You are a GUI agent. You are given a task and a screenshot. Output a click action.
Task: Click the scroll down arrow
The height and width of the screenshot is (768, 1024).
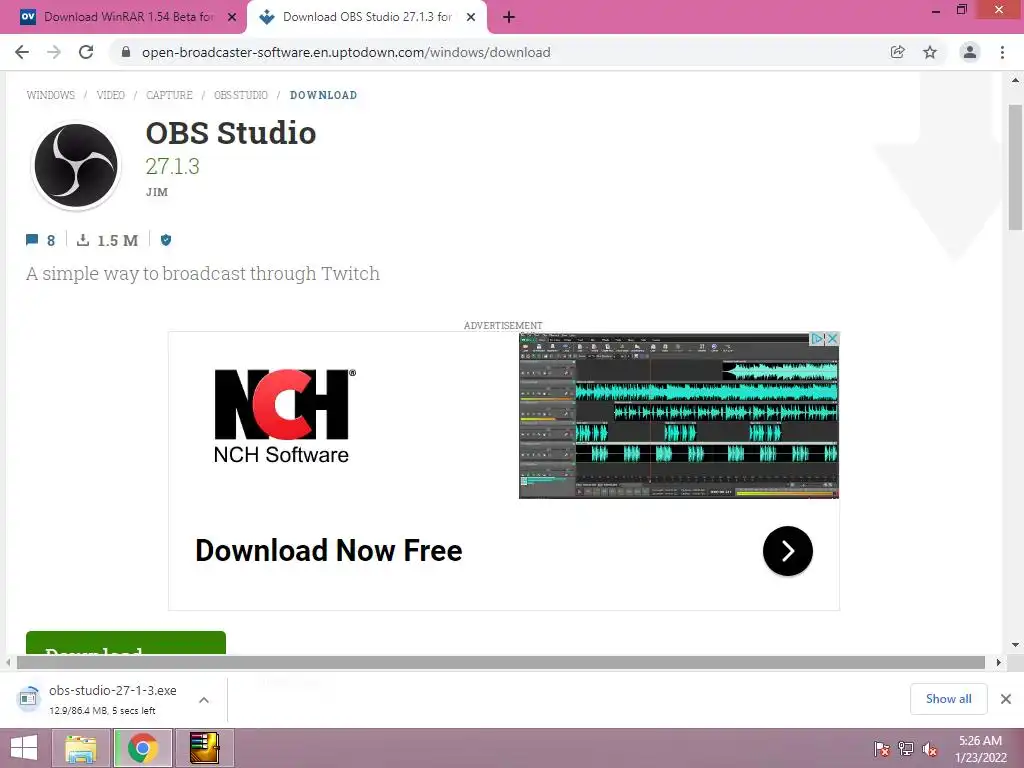point(1015,645)
